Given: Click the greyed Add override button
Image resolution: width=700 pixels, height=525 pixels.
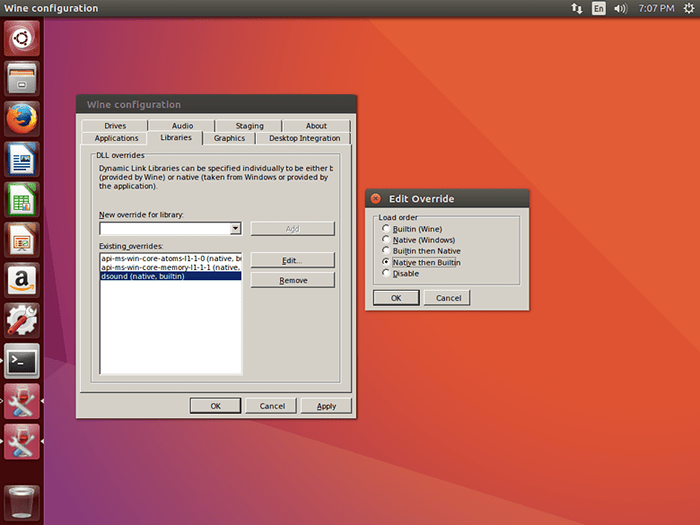Looking at the screenshot, I should pyautogui.click(x=292, y=229).
